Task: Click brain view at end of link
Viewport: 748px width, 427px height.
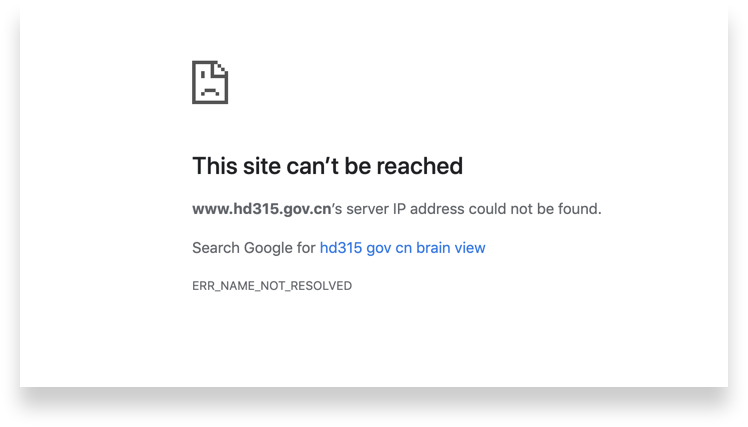Action: (451, 248)
